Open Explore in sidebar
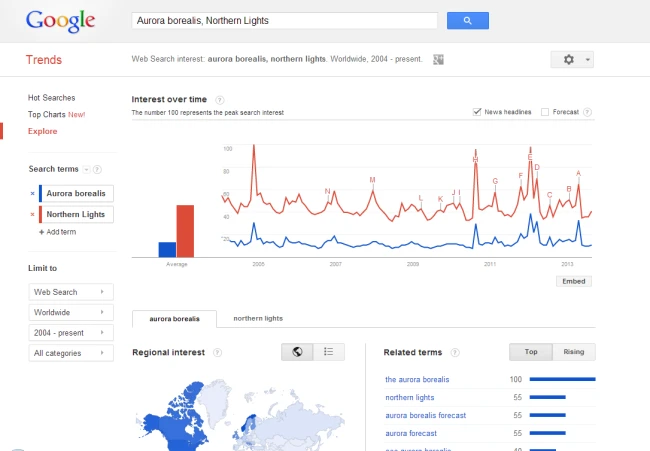 pos(42,131)
